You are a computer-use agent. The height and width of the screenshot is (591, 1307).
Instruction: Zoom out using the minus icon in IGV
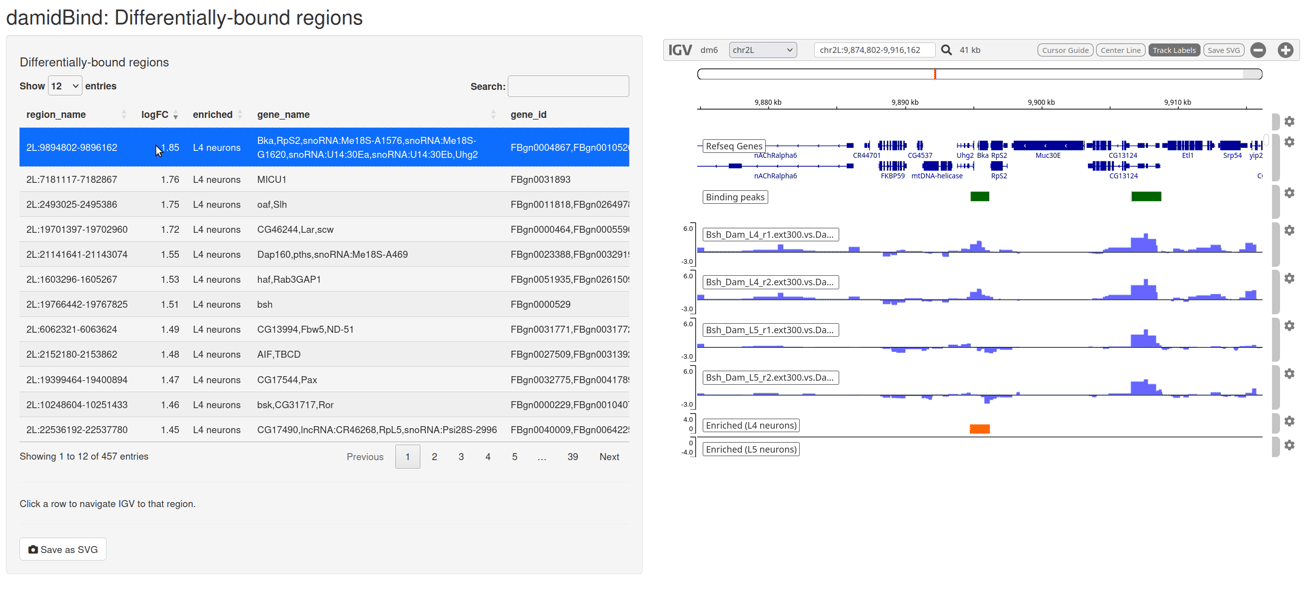tap(1258, 49)
